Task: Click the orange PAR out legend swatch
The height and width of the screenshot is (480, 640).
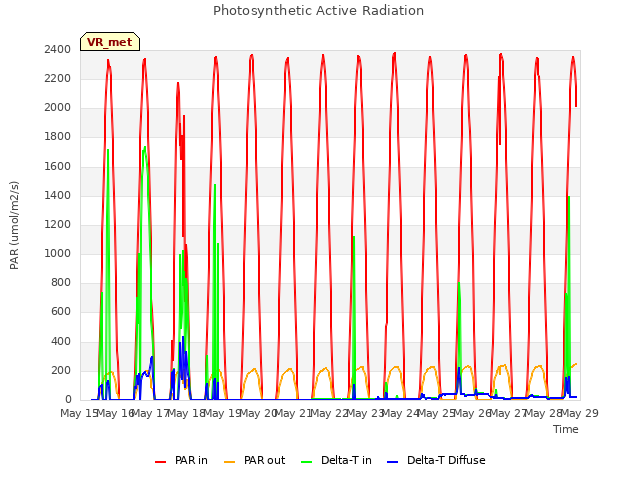Action: click(x=230, y=461)
